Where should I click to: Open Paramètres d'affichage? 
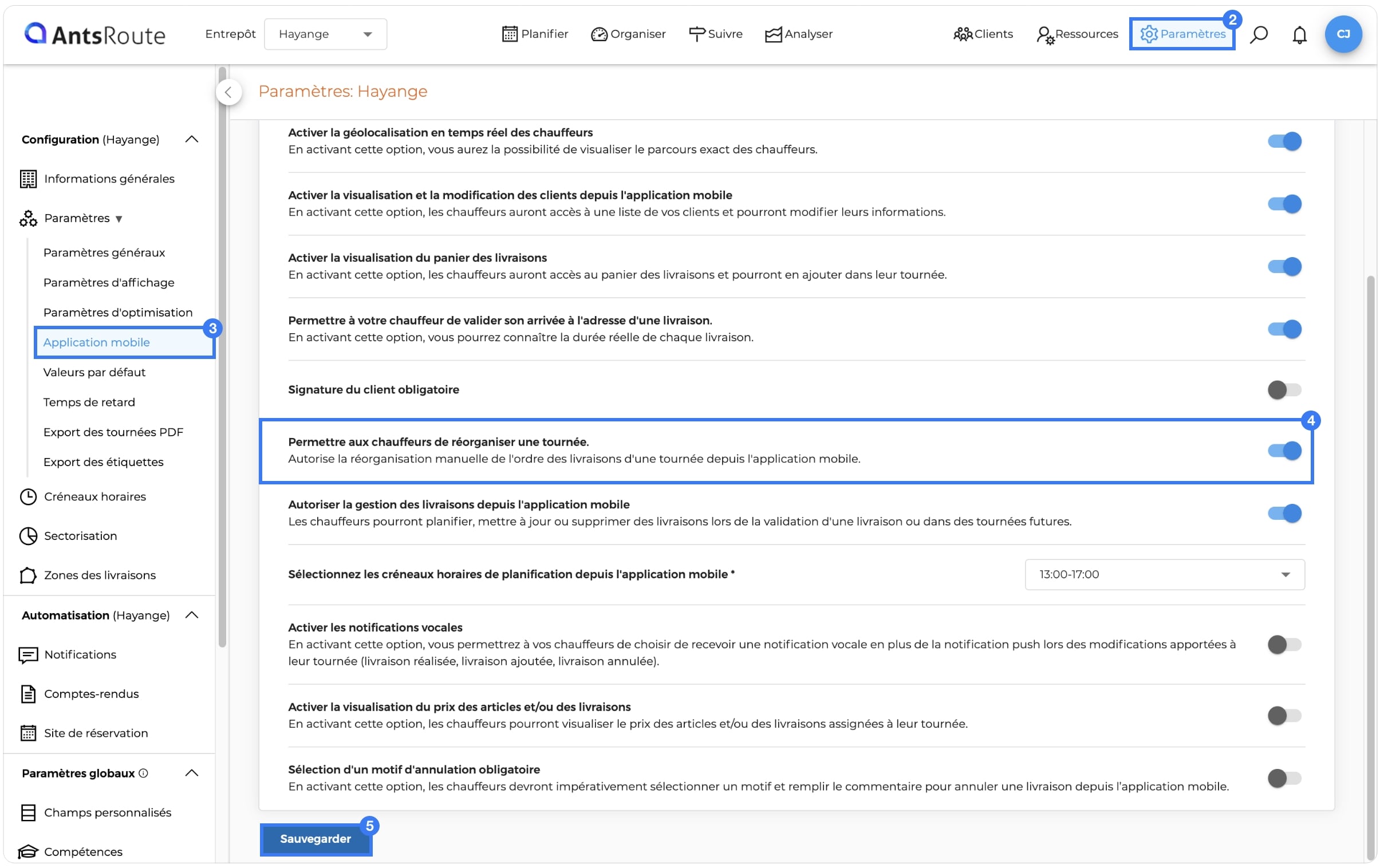[x=109, y=282]
